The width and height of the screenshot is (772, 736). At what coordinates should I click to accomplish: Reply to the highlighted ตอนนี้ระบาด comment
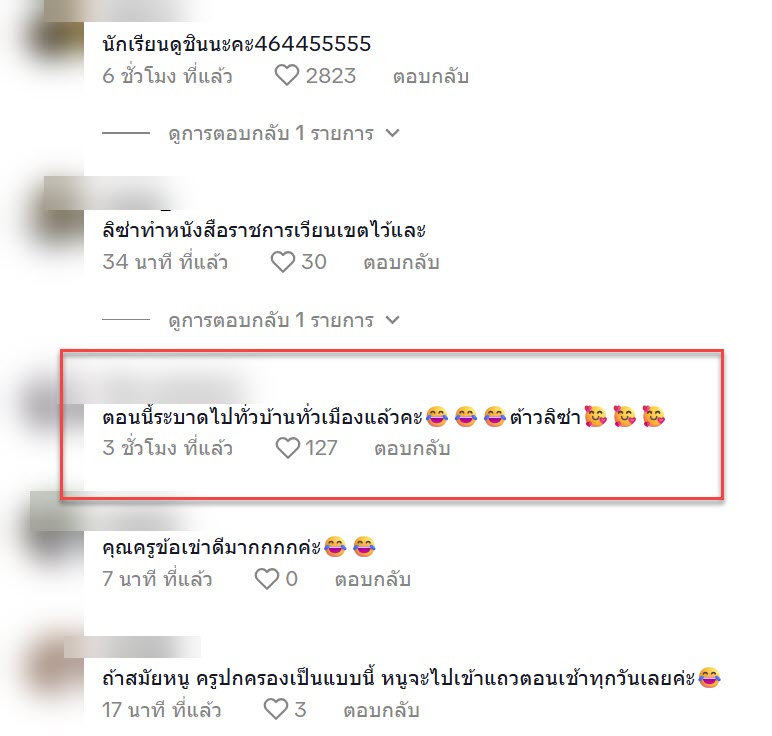click(x=412, y=448)
